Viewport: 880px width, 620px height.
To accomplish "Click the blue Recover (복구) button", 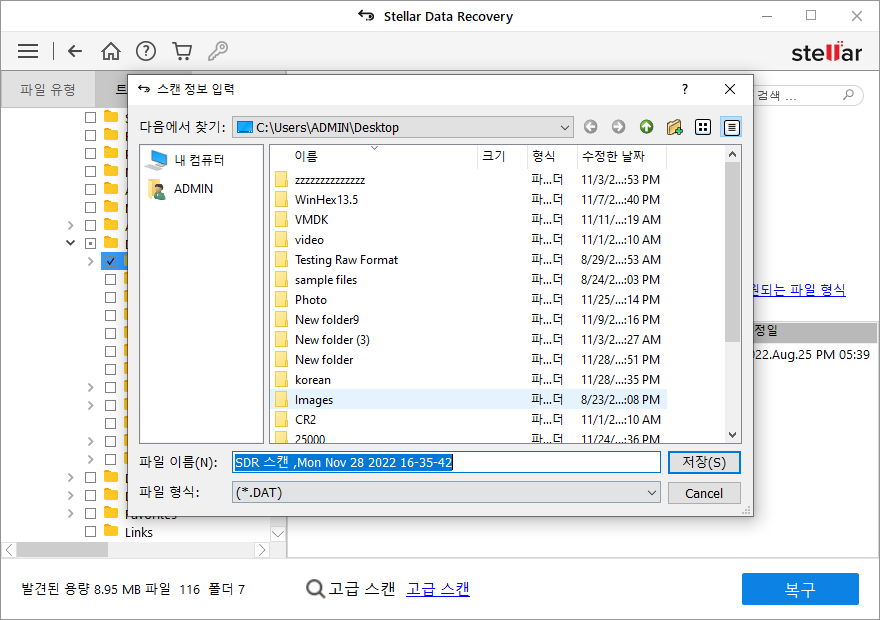I will (x=800, y=589).
